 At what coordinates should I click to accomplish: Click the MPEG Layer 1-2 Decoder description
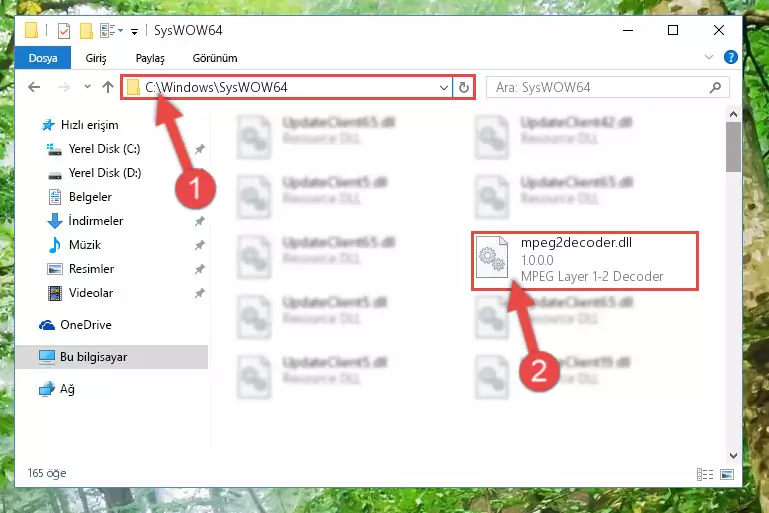click(x=592, y=277)
